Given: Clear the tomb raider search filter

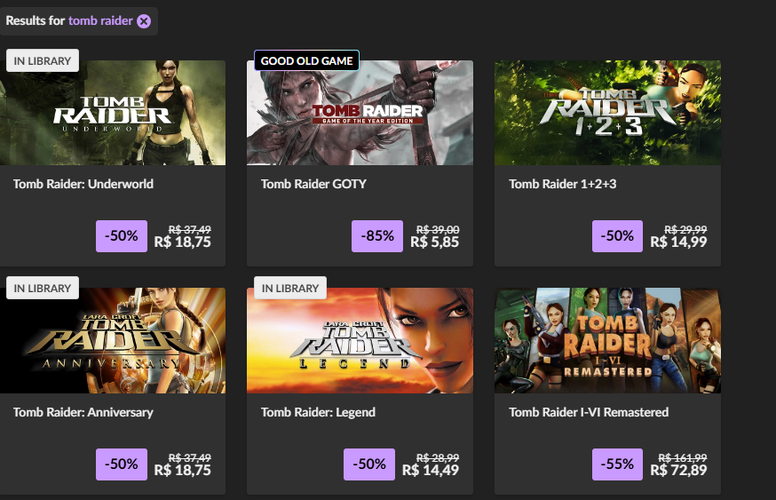Looking at the screenshot, I should click(x=144, y=21).
